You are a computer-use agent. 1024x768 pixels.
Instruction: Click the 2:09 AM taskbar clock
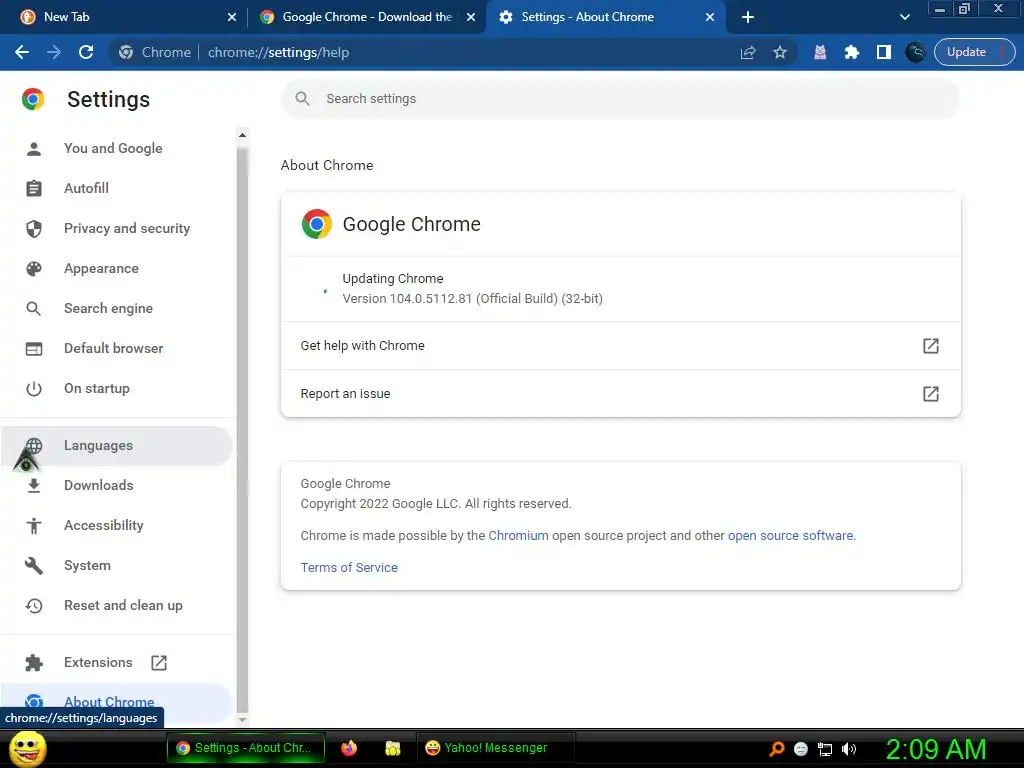(935, 749)
